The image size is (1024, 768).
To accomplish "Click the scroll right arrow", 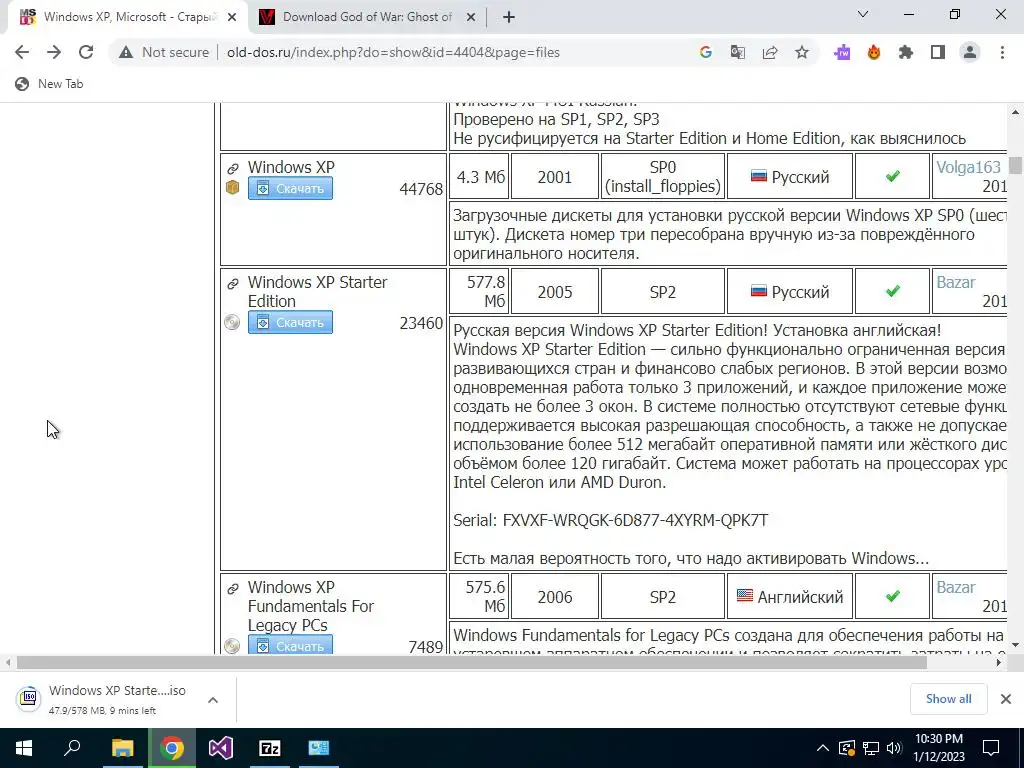I will click(999, 662).
